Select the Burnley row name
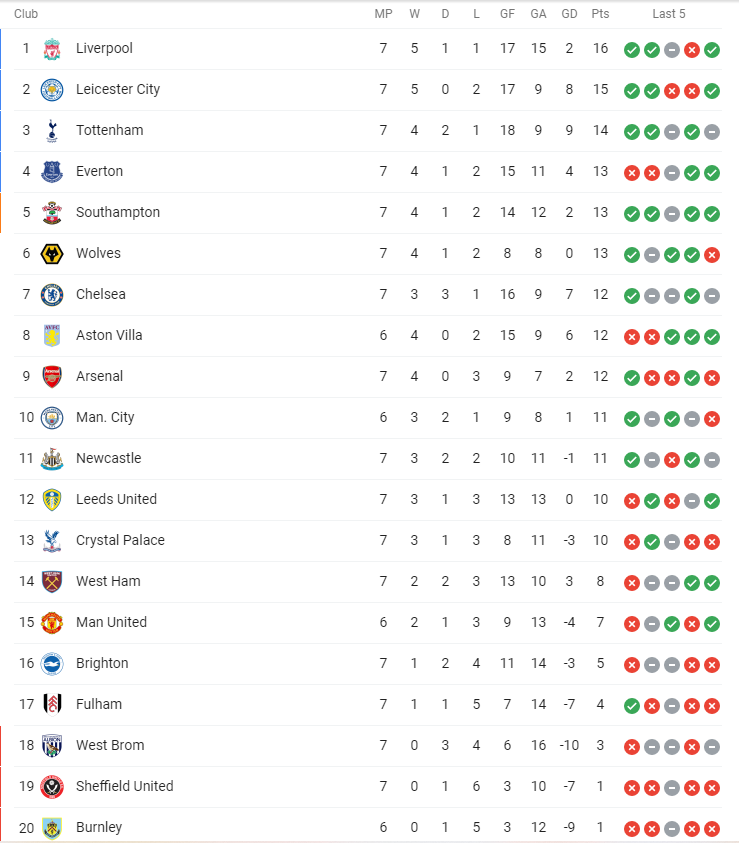 (x=99, y=827)
